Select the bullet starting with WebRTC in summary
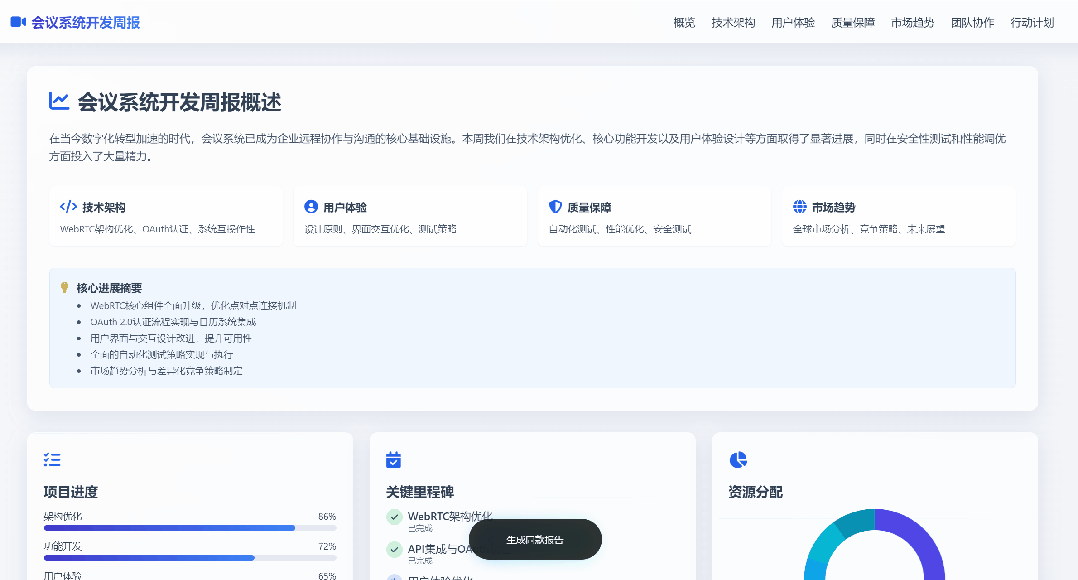 (193, 305)
